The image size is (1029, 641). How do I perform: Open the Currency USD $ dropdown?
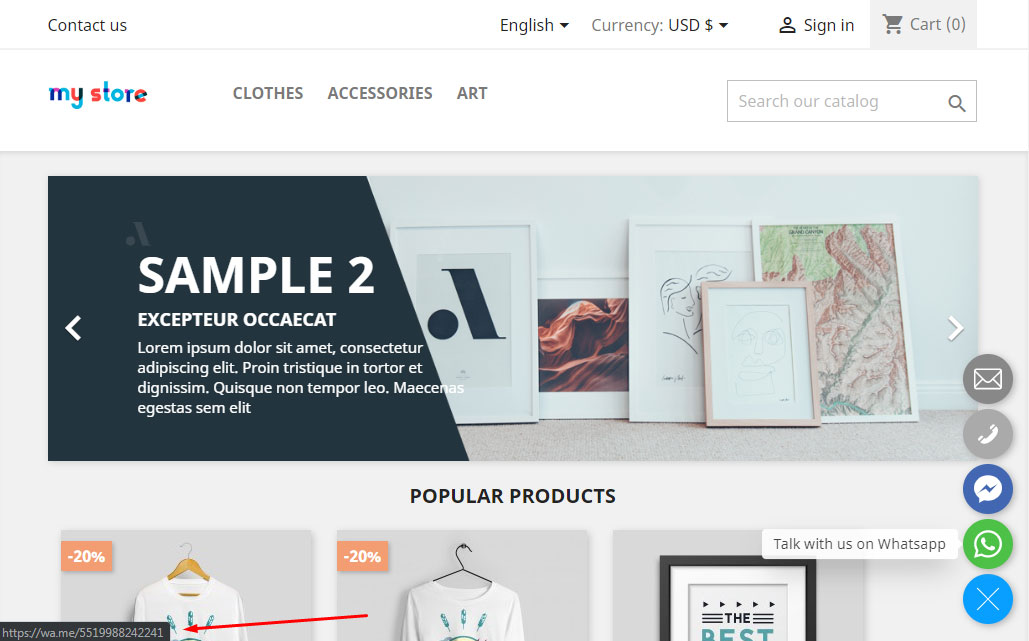(x=660, y=26)
